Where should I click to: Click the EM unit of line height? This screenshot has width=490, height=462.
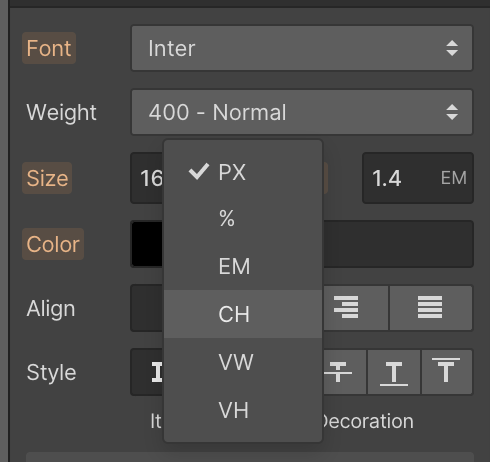[454, 178]
